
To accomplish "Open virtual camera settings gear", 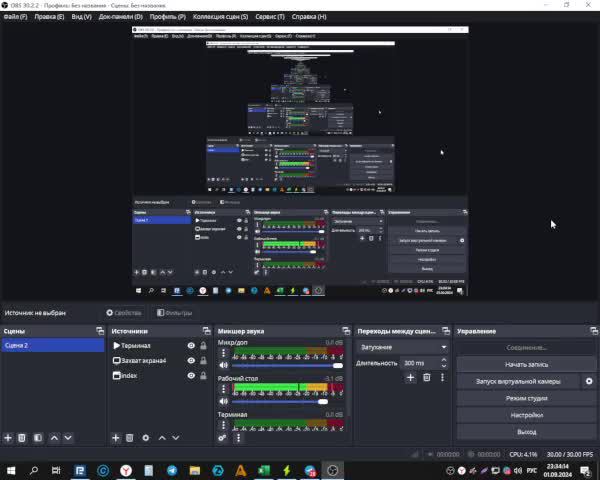I will pyautogui.click(x=589, y=381).
